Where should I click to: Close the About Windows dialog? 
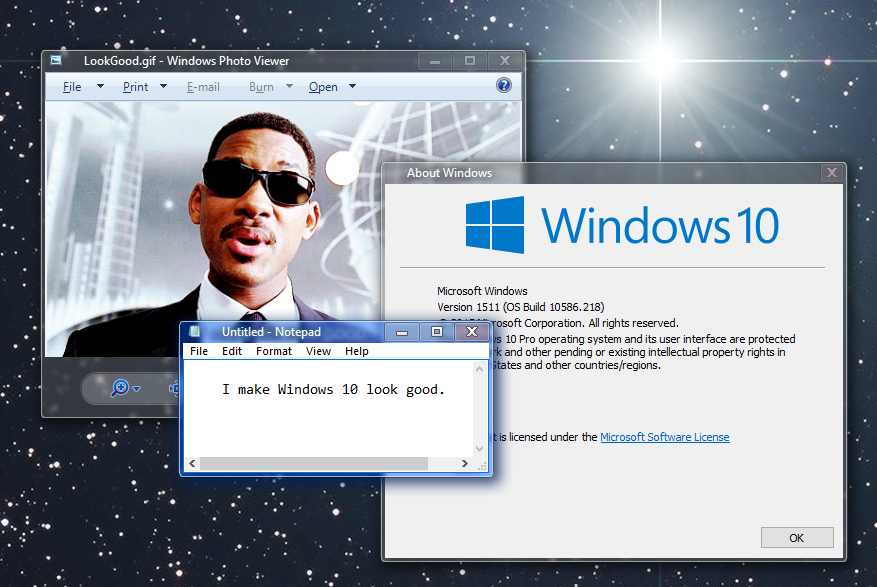(x=832, y=173)
